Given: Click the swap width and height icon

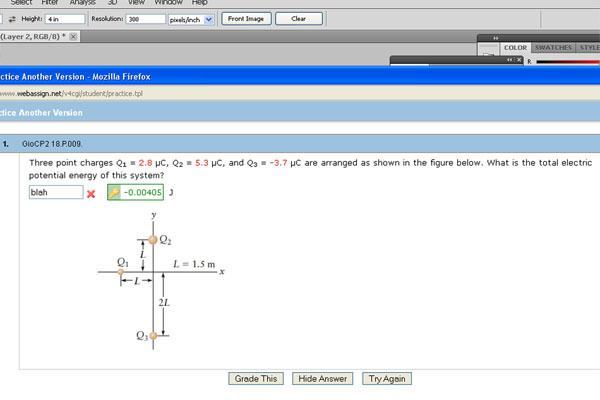Looking at the screenshot, I should pyautogui.click(x=12, y=19).
